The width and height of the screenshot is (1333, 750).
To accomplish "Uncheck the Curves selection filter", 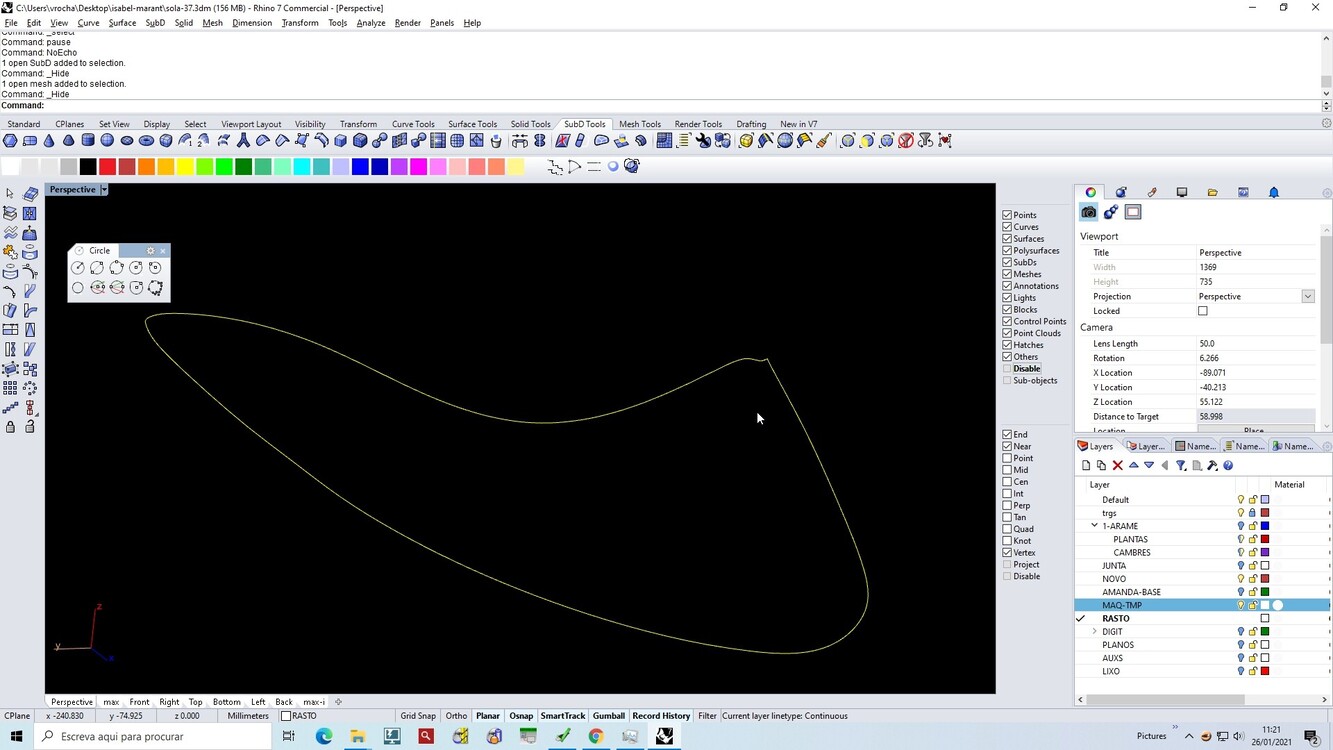I will click(x=1007, y=227).
